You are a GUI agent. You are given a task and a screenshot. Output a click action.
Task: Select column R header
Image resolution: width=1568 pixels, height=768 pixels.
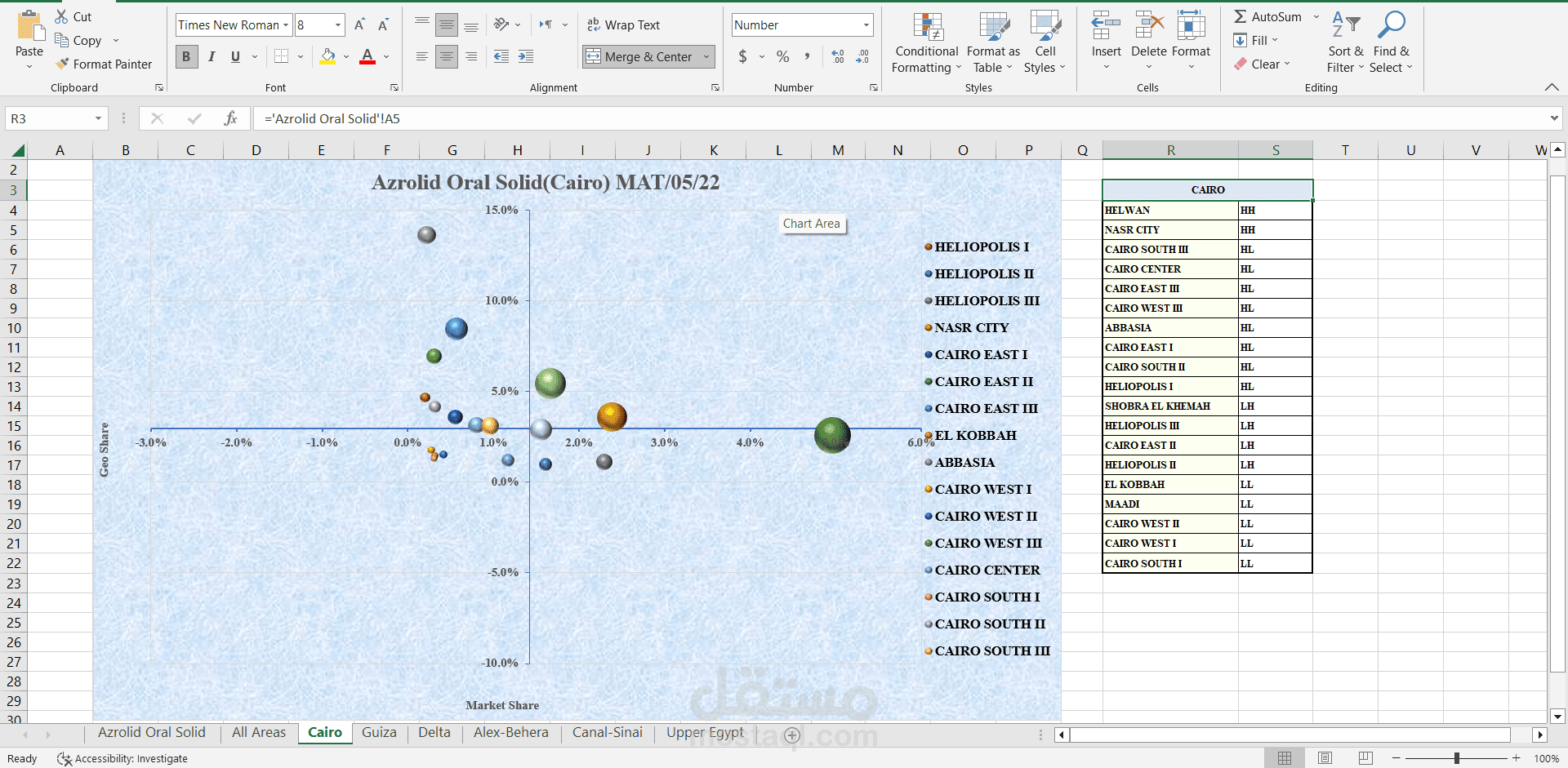[x=1170, y=150]
